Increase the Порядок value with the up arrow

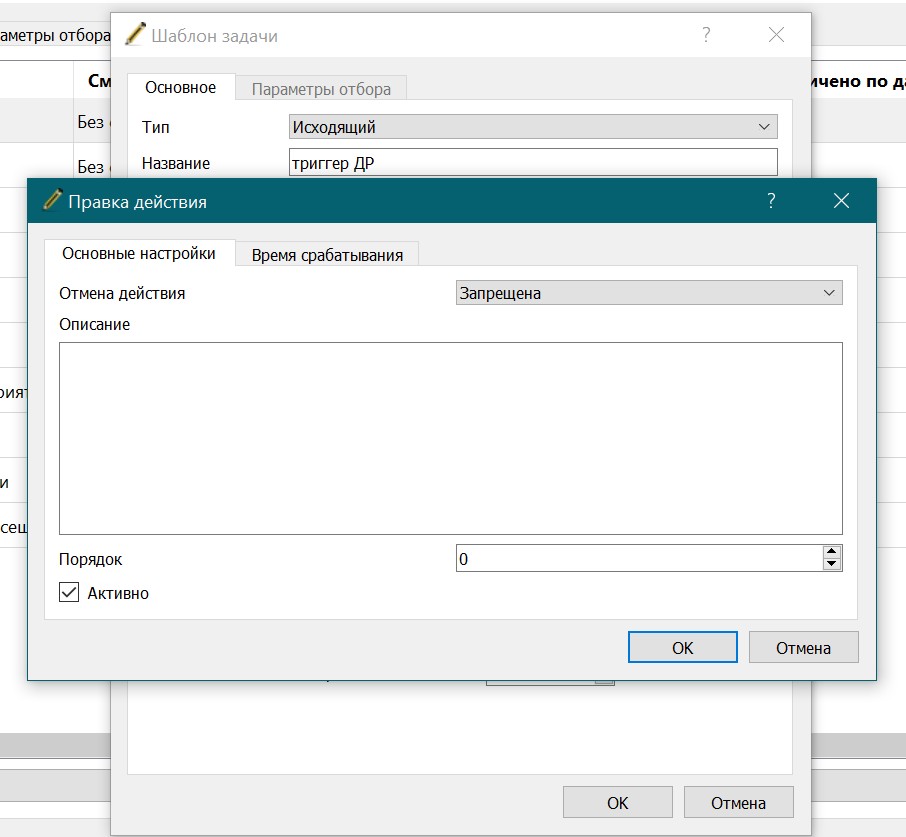click(831, 552)
